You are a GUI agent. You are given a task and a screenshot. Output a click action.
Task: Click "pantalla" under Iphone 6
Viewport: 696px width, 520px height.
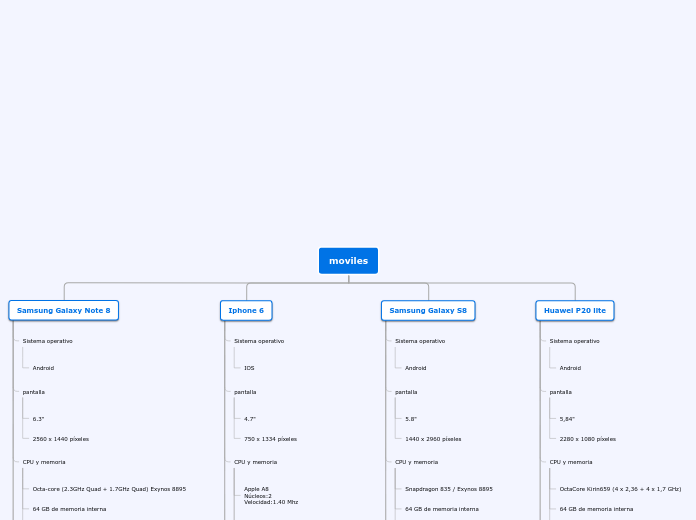coord(245,392)
